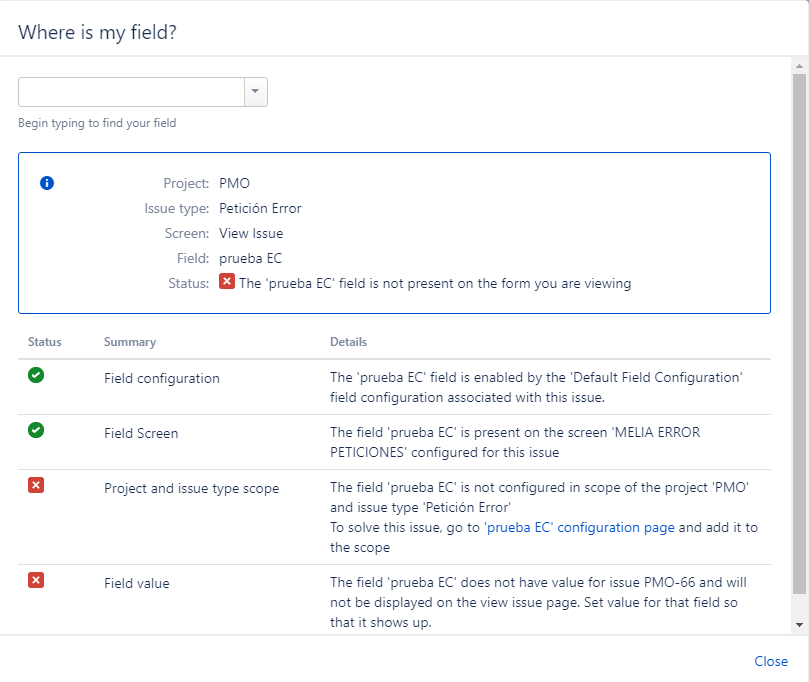Select Project and issue type scope row
Screen dimensions: 809x682
pyautogui.click(x=192, y=489)
